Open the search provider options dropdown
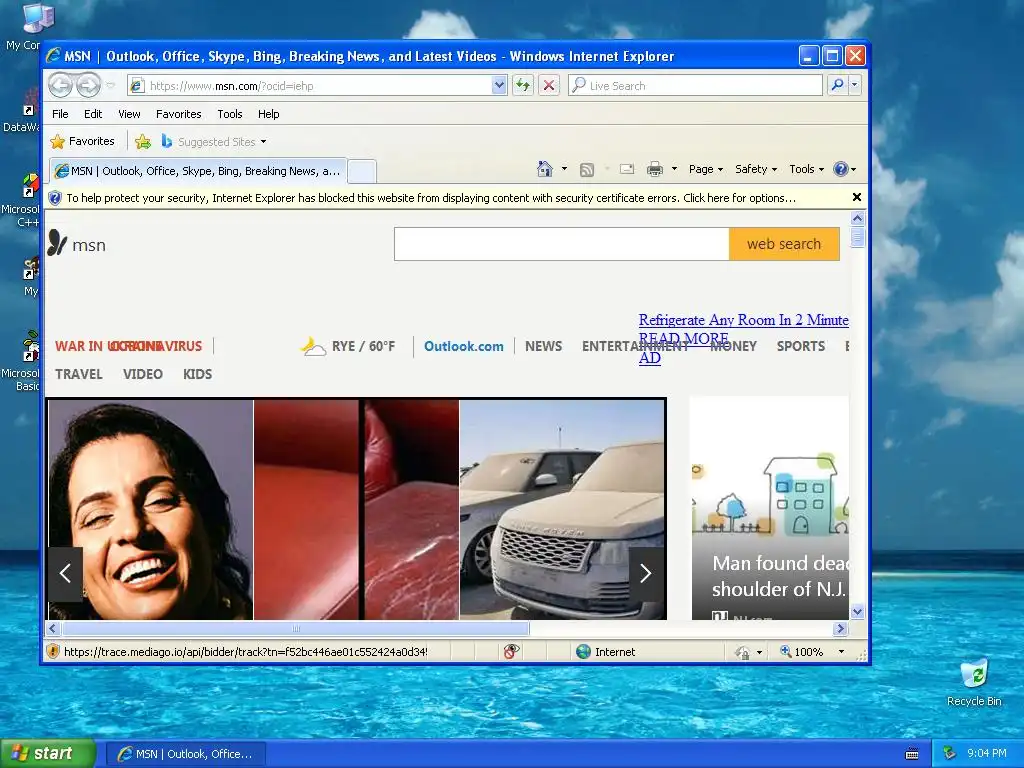This screenshot has width=1024, height=768. 854,86
